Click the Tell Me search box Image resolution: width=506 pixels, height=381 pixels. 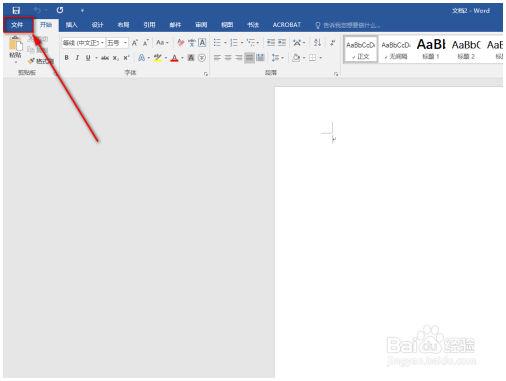pyautogui.click(x=347, y=25)
